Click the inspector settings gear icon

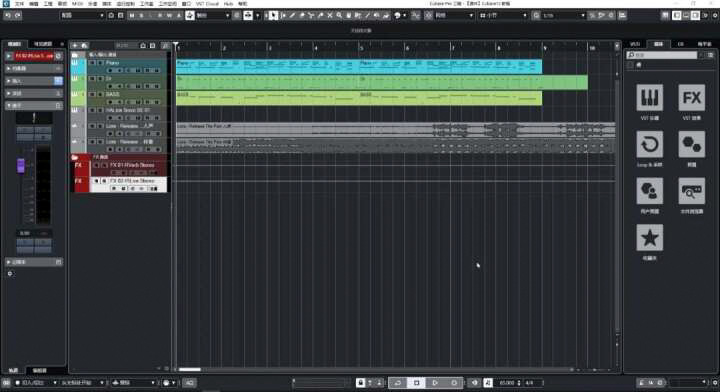coord(10,274)
